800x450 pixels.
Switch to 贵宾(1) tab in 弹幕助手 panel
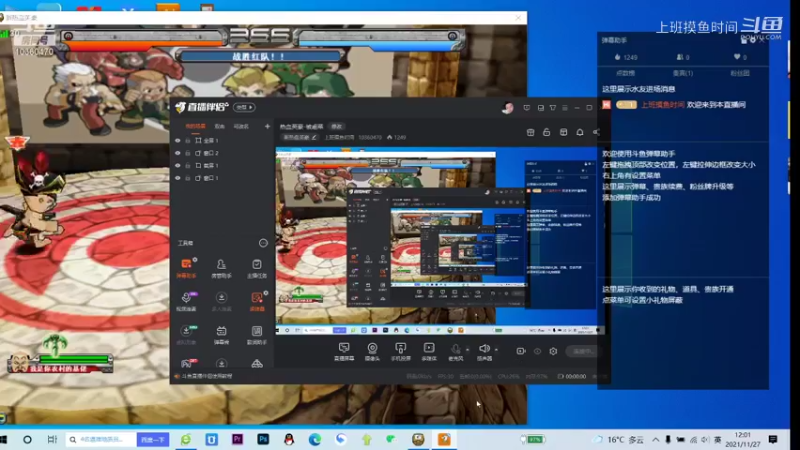coord(683,73)
